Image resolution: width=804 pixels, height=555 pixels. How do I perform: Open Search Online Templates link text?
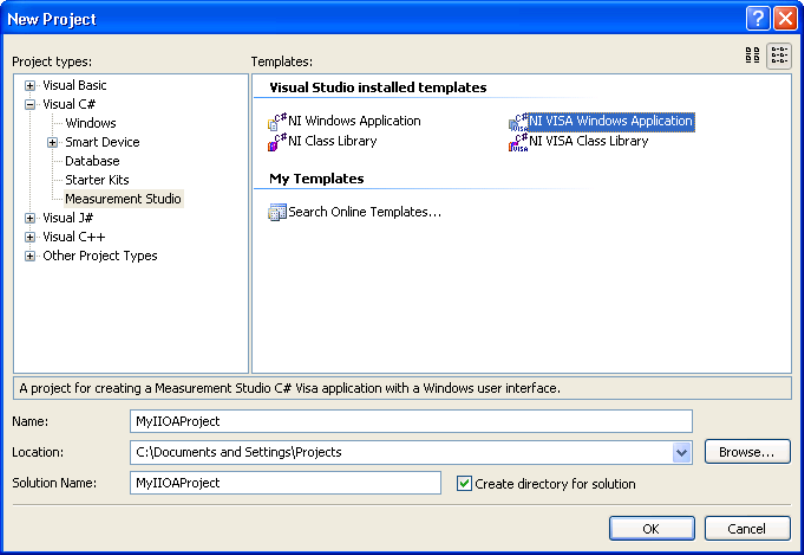point(365,212)
